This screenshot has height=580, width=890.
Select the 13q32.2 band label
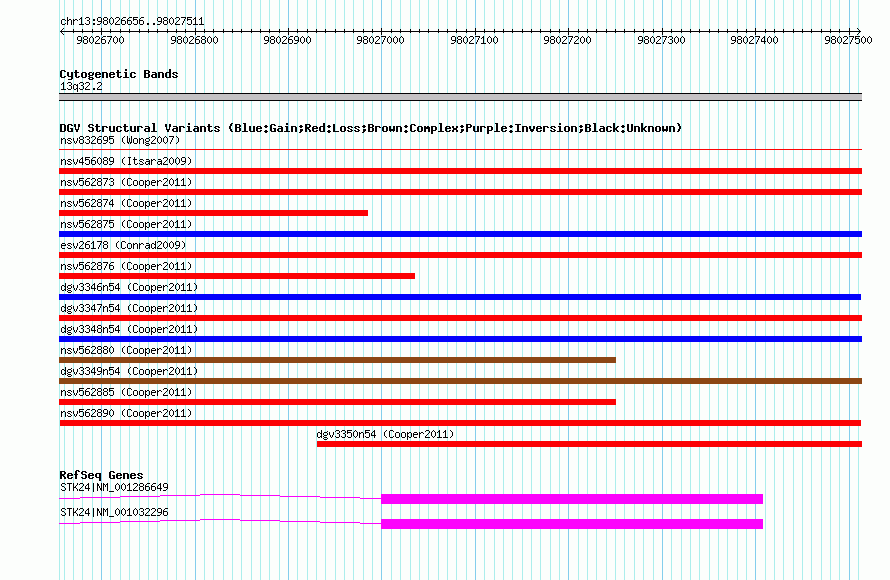point(81,86)
